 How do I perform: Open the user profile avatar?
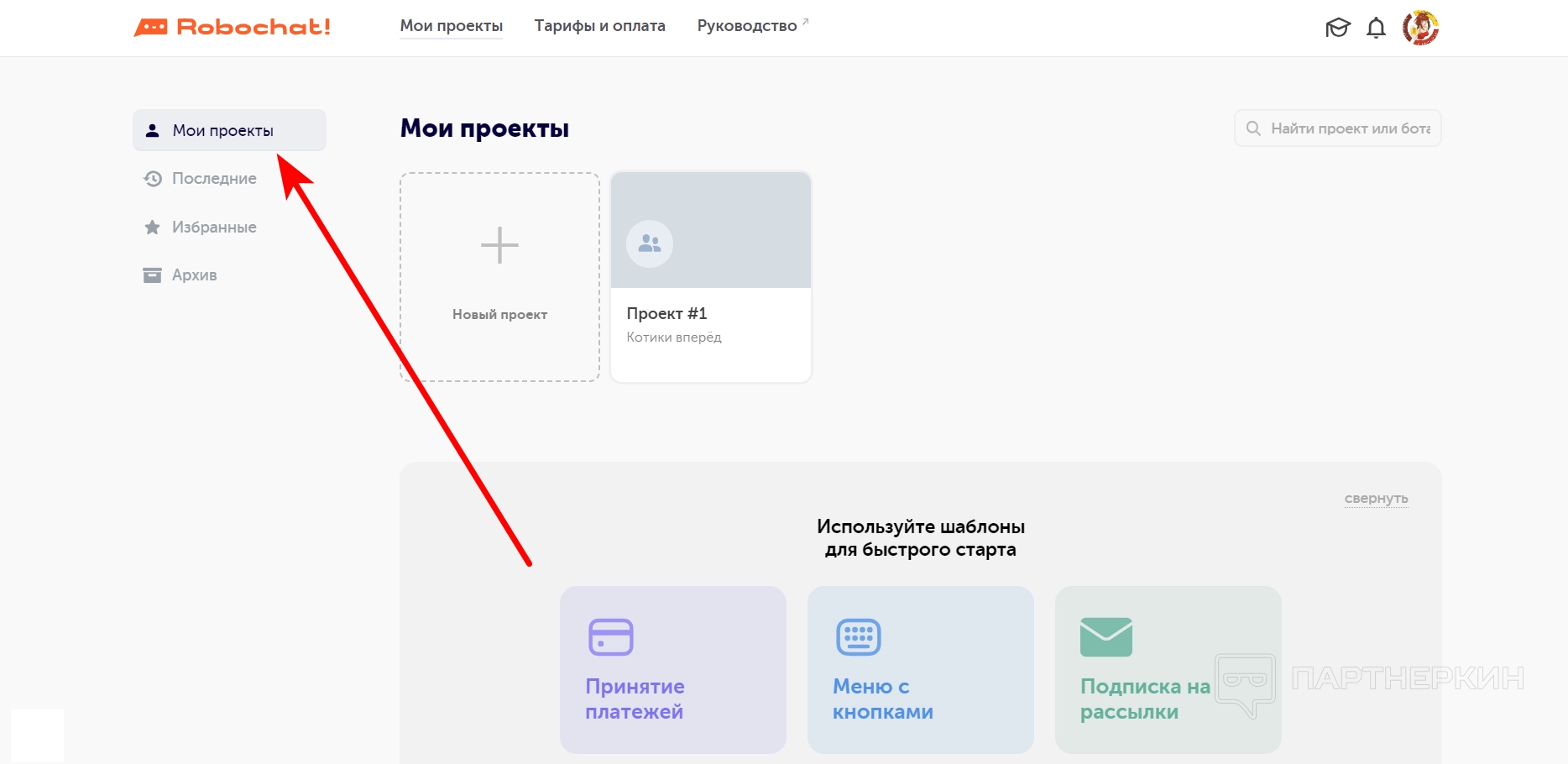pos(1420,28)
